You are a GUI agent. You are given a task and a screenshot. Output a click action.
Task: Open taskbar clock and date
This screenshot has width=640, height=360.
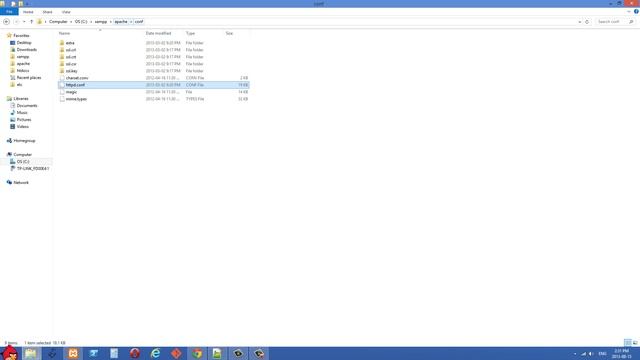click(x=622, y=353)
